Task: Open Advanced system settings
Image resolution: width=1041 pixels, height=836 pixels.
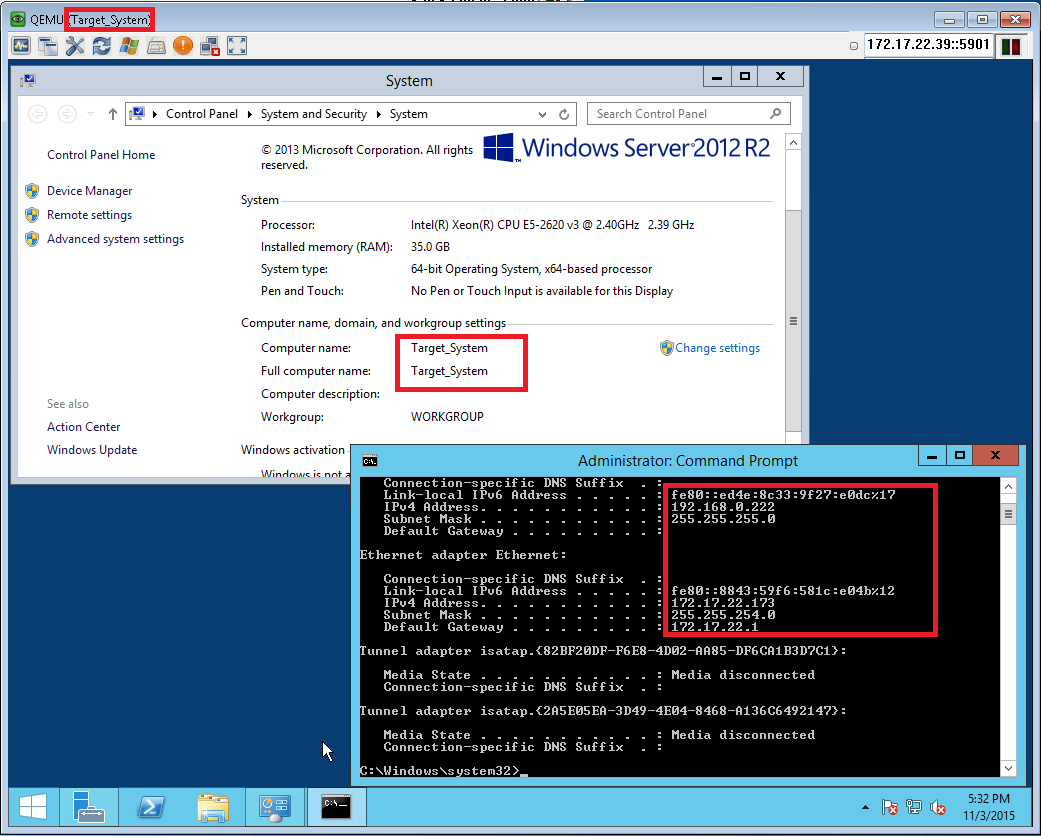Action: click(x=115, y=239)
